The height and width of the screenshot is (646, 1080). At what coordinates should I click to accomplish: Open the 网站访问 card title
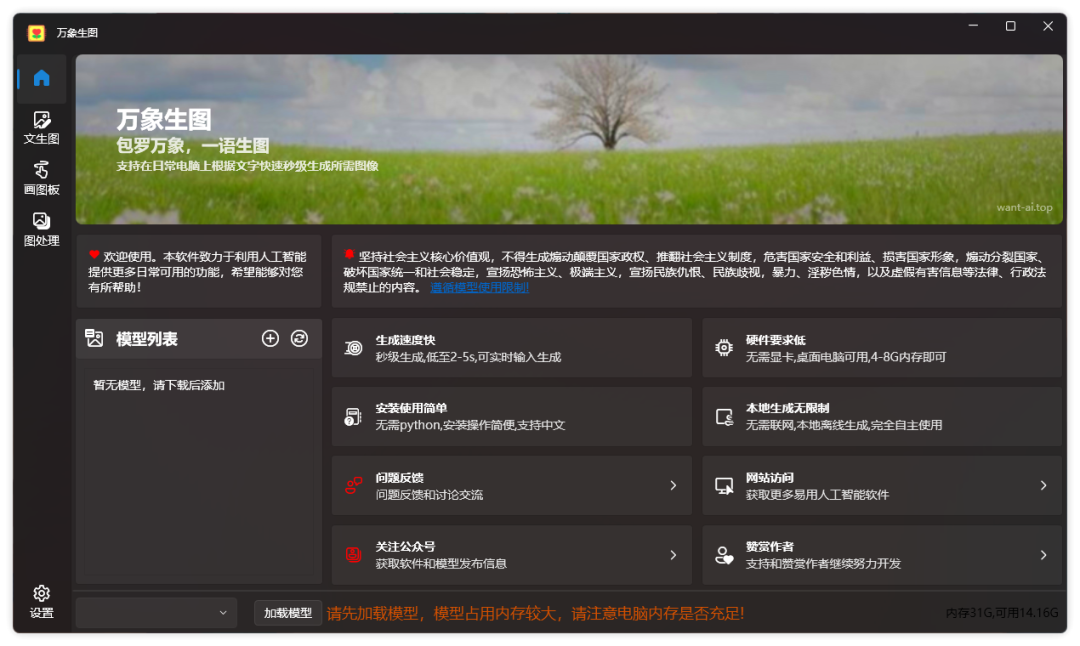click(770, 477)
